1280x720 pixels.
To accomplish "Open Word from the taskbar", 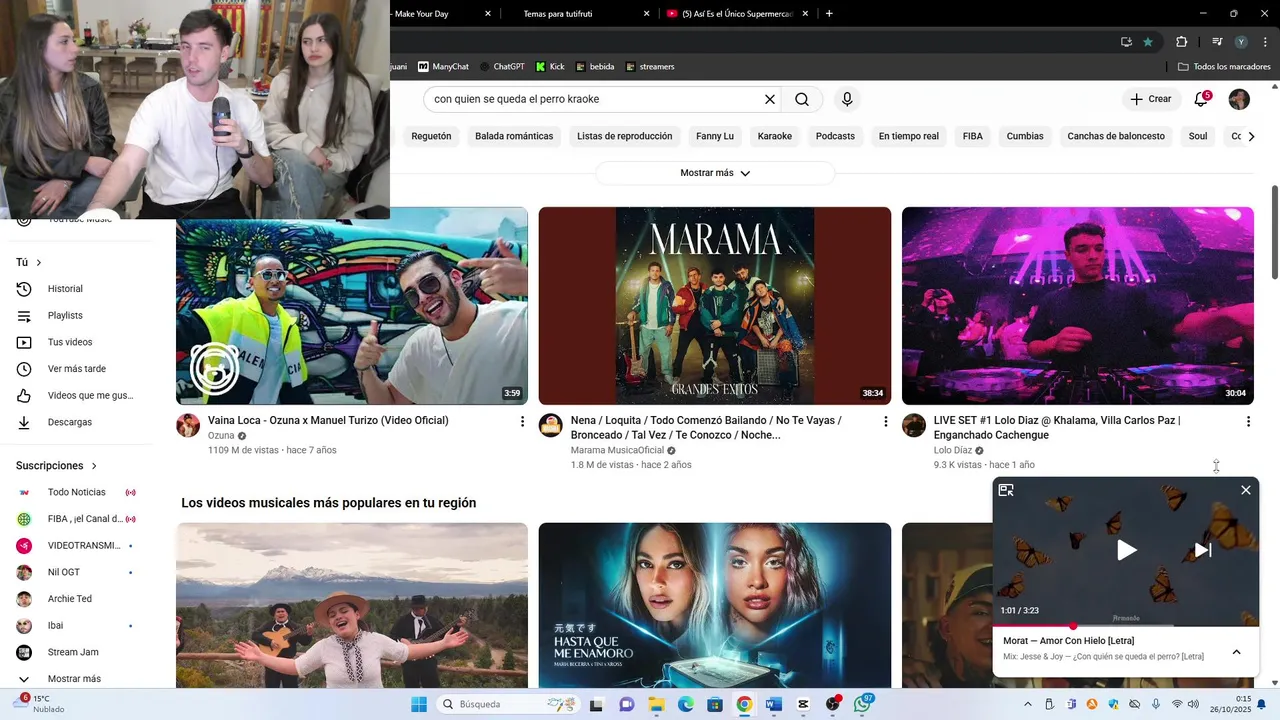I will click(773, 704).
